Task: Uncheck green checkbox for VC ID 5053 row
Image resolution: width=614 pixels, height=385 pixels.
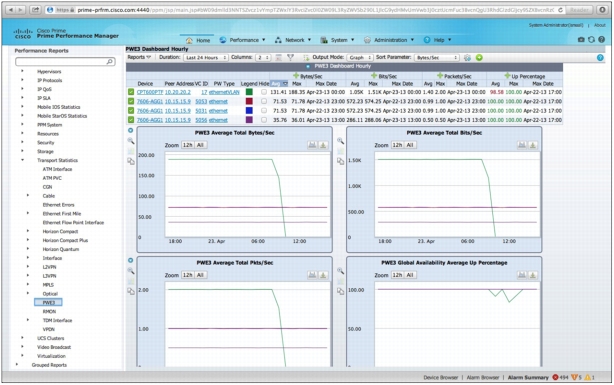Action: [x=131, y=101]
